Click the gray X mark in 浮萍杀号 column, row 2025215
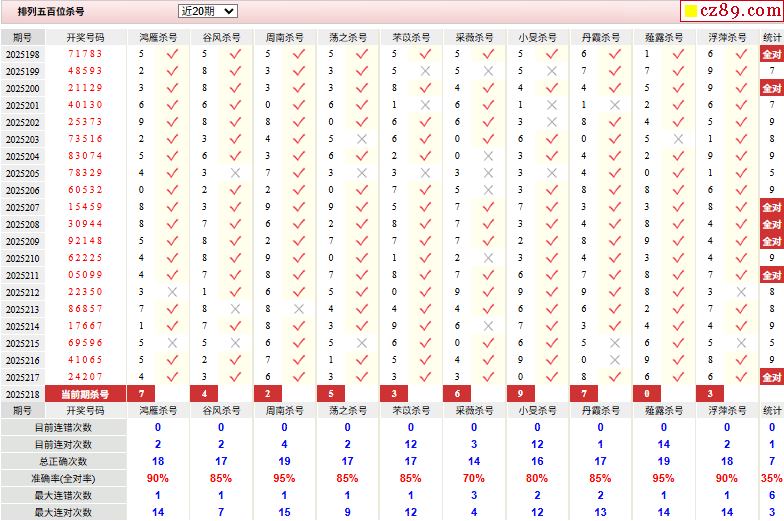Image resolution: width=784 pixels, height=521 pixels. 741,343
